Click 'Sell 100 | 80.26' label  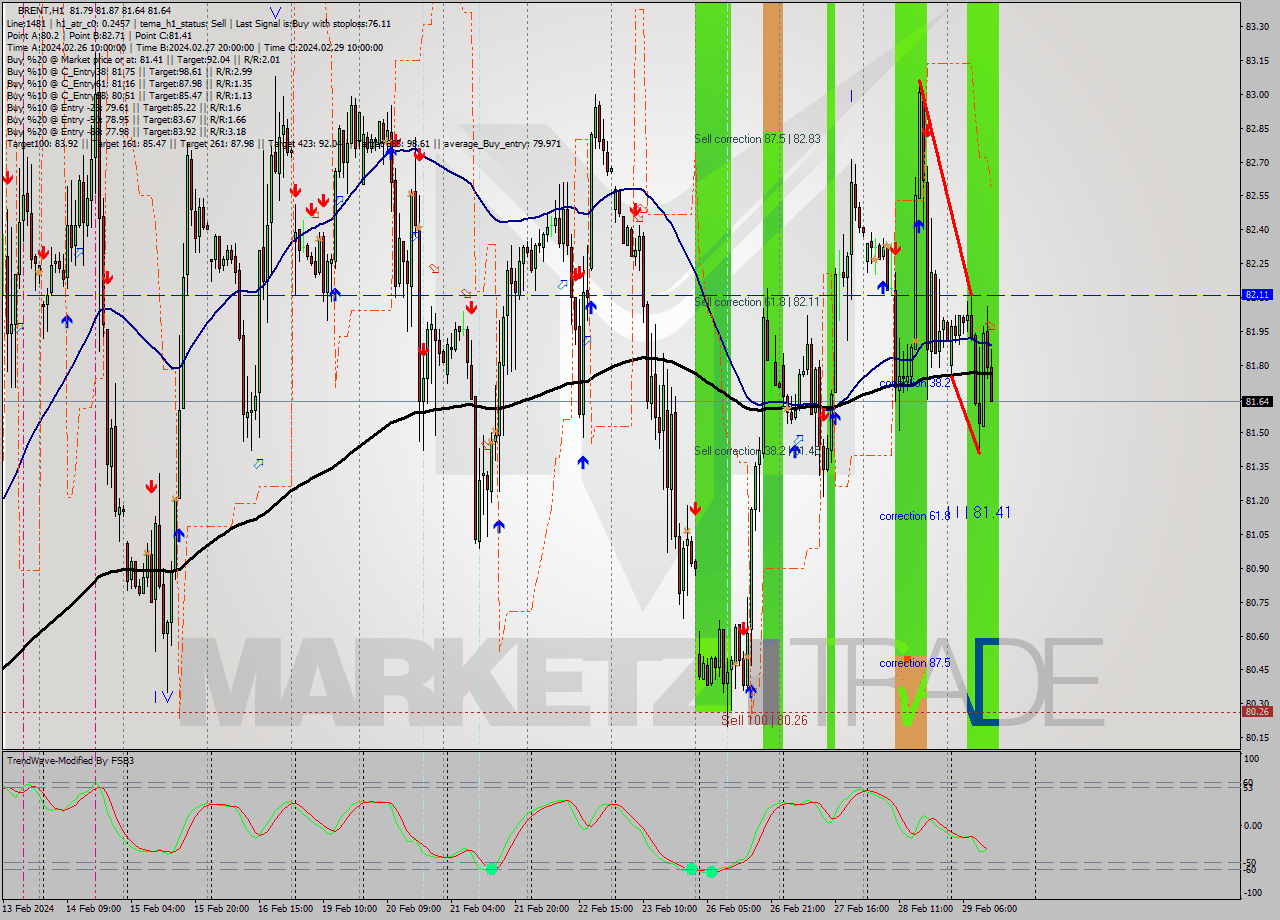[x=764, y=720]
